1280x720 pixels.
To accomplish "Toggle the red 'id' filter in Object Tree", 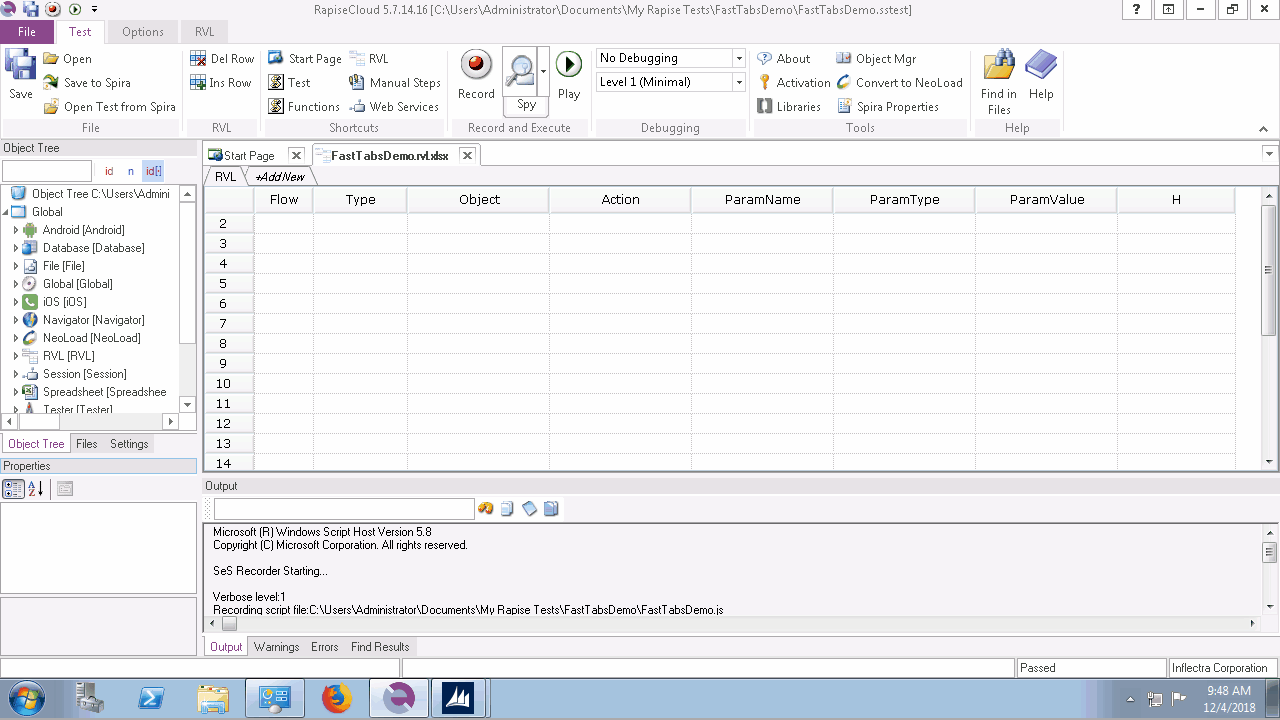I will pyautogui.click(x=109, y=171).
